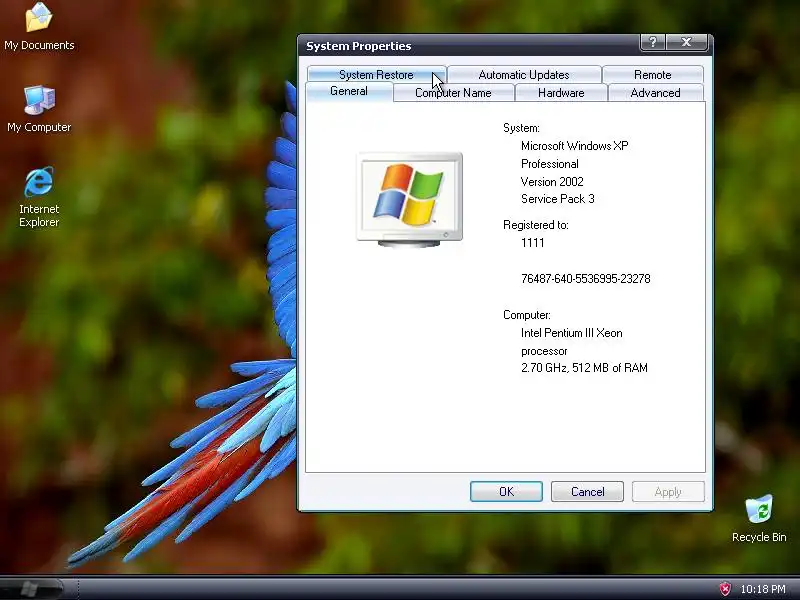800x600 pixels.
Task: Select the Recycle Bin desktop icon
Action: (x=759, y=519)
